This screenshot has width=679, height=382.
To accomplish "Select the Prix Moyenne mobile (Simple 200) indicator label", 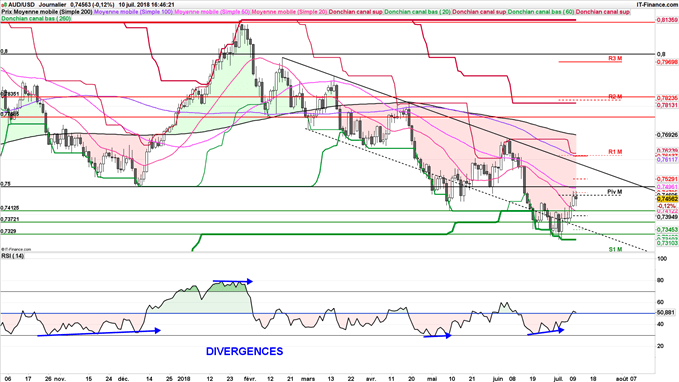I will [47, 12].
